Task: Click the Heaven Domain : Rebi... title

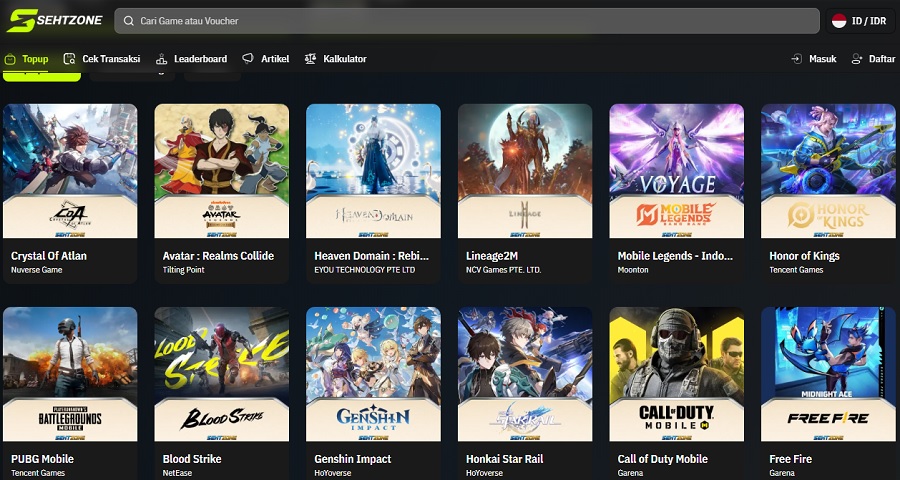Action: 371,256
